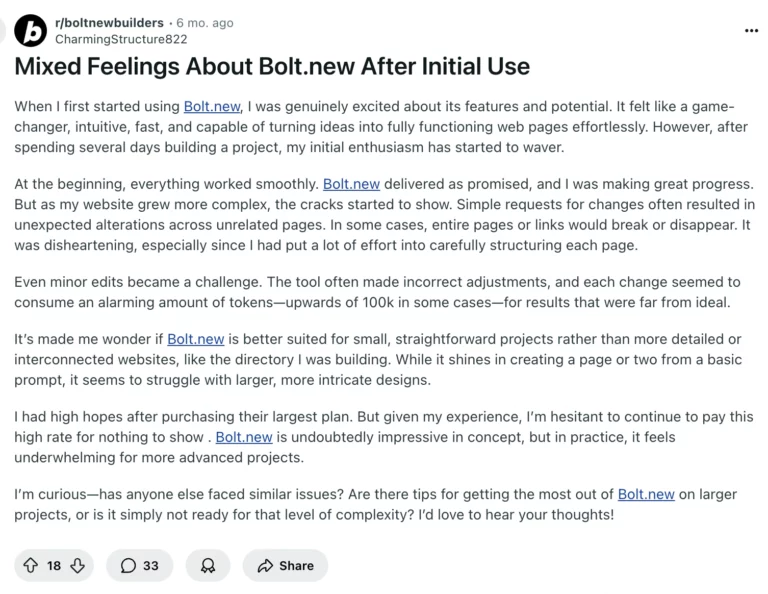This screenshot has width=768, height=594.
Task: Go to r/boltnewbuilders subreddit
Action: [110, 23]
